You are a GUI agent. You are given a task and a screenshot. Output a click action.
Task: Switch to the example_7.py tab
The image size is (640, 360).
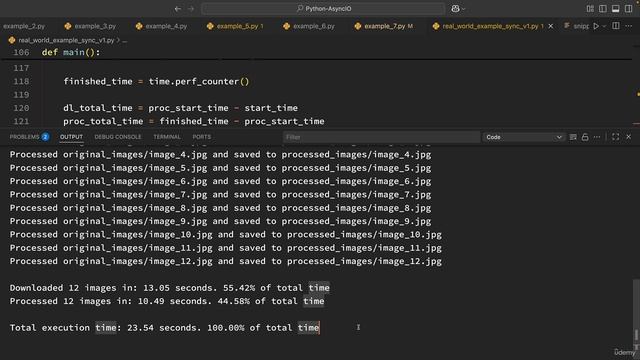[x=384, y=26]
